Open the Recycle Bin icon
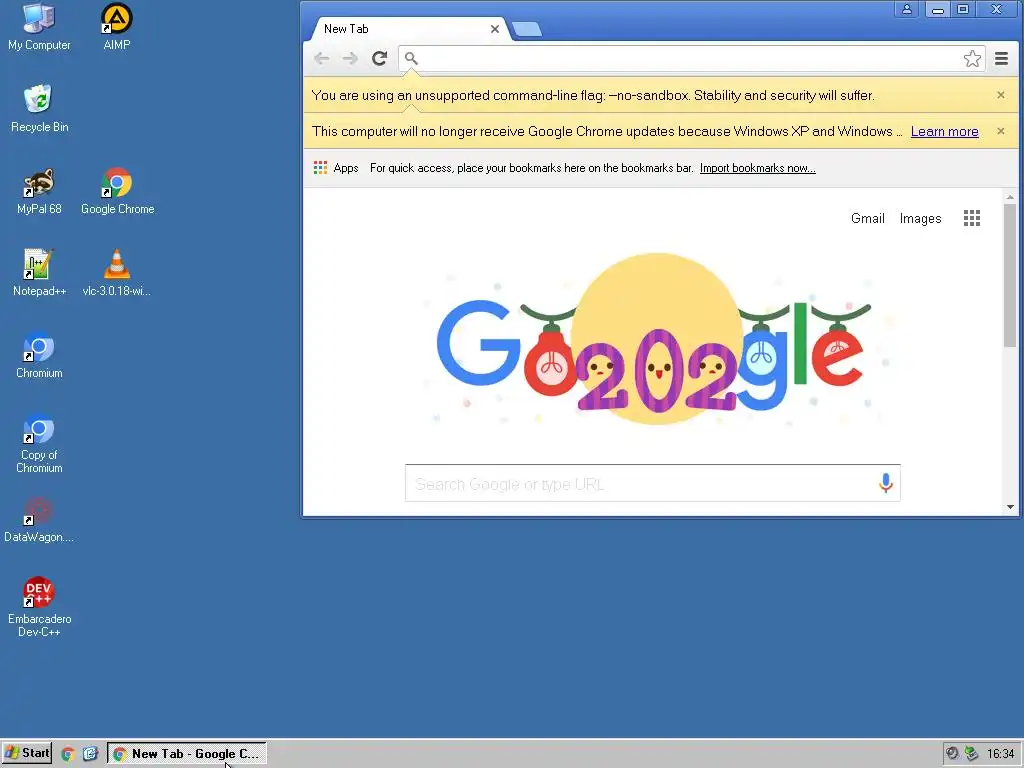 pos(39,108)
